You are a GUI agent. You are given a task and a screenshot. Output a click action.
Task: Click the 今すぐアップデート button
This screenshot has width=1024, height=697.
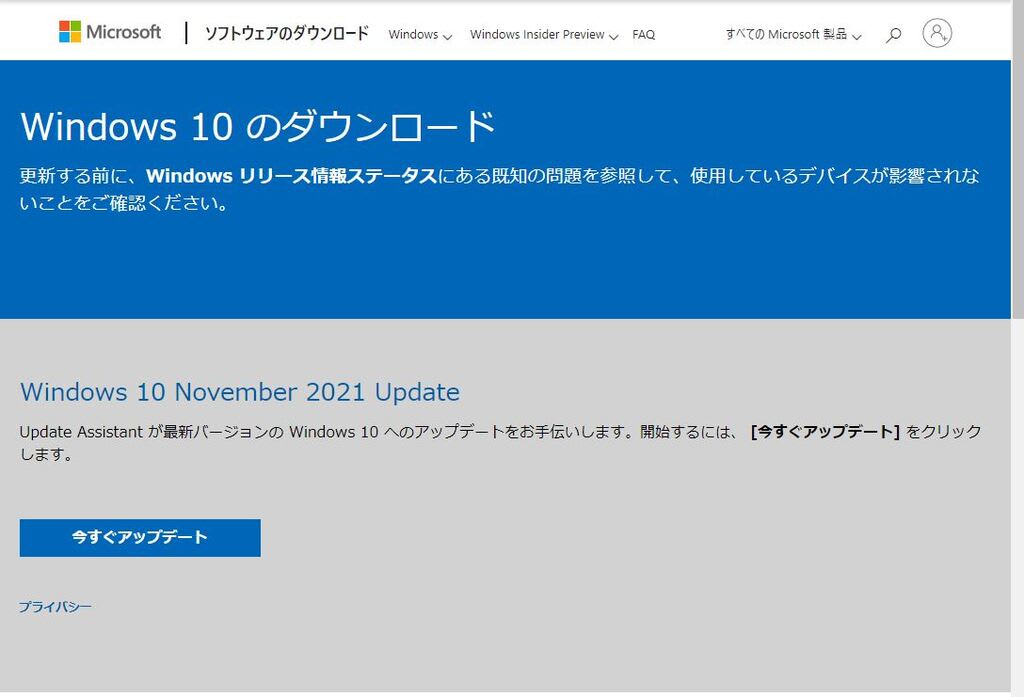click(140, 538)
